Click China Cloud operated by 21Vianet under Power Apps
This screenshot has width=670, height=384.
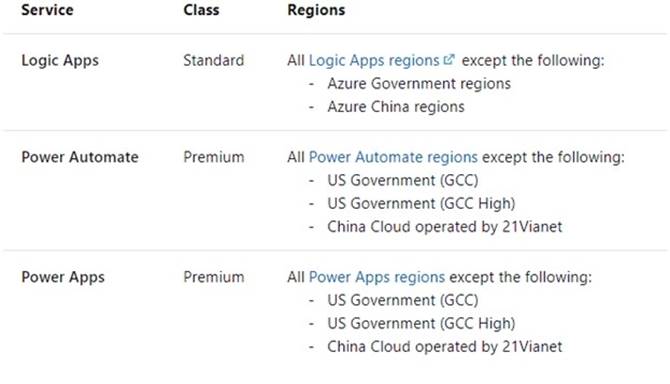tap(445, 346)
